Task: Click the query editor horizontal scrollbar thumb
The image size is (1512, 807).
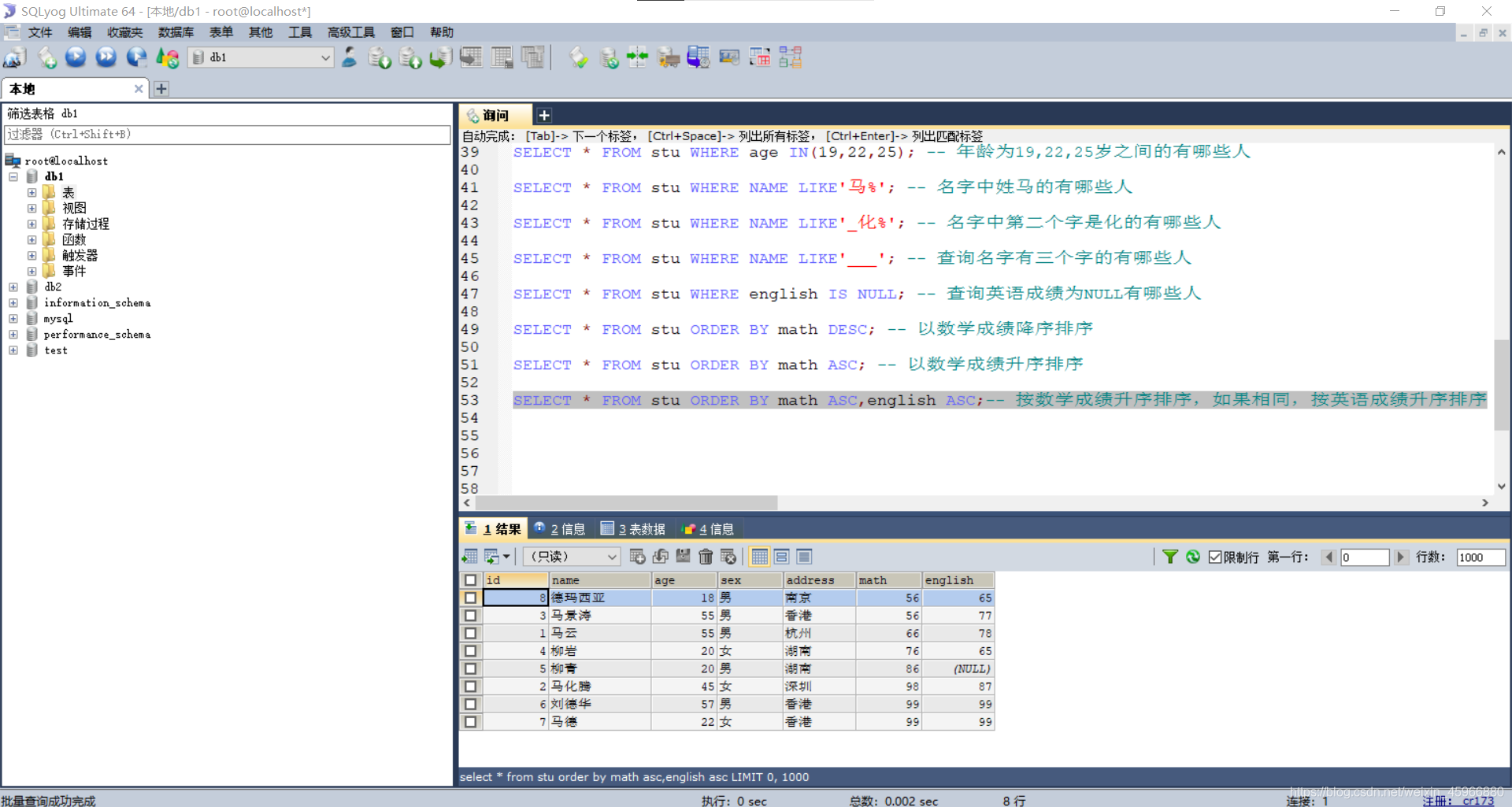Action: pyautogui.click(x=626, y=502)
